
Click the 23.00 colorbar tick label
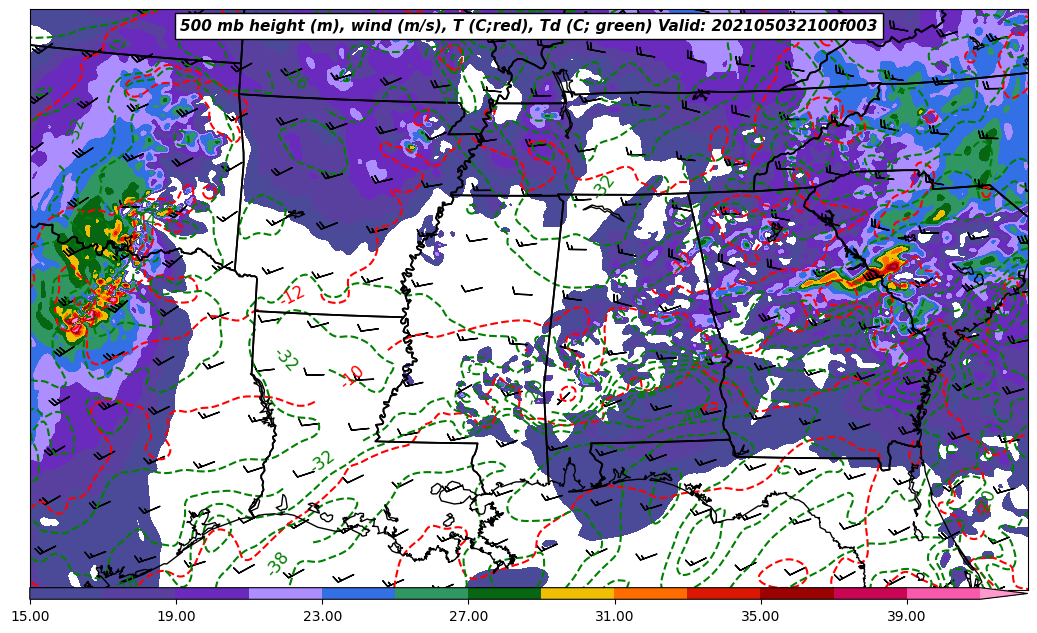coord(322,617)
